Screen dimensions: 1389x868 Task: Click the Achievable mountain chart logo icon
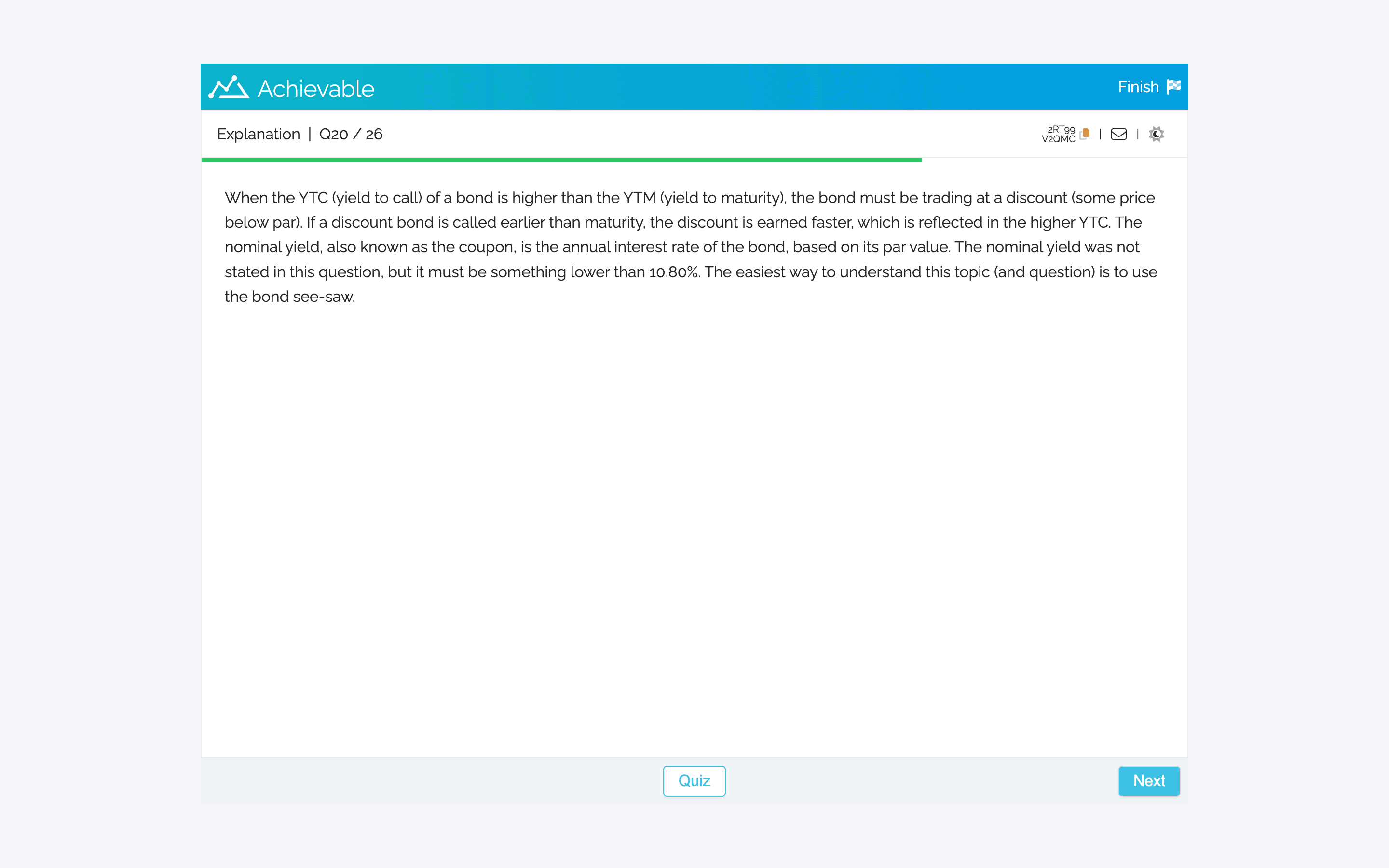[x=229, y=88]
